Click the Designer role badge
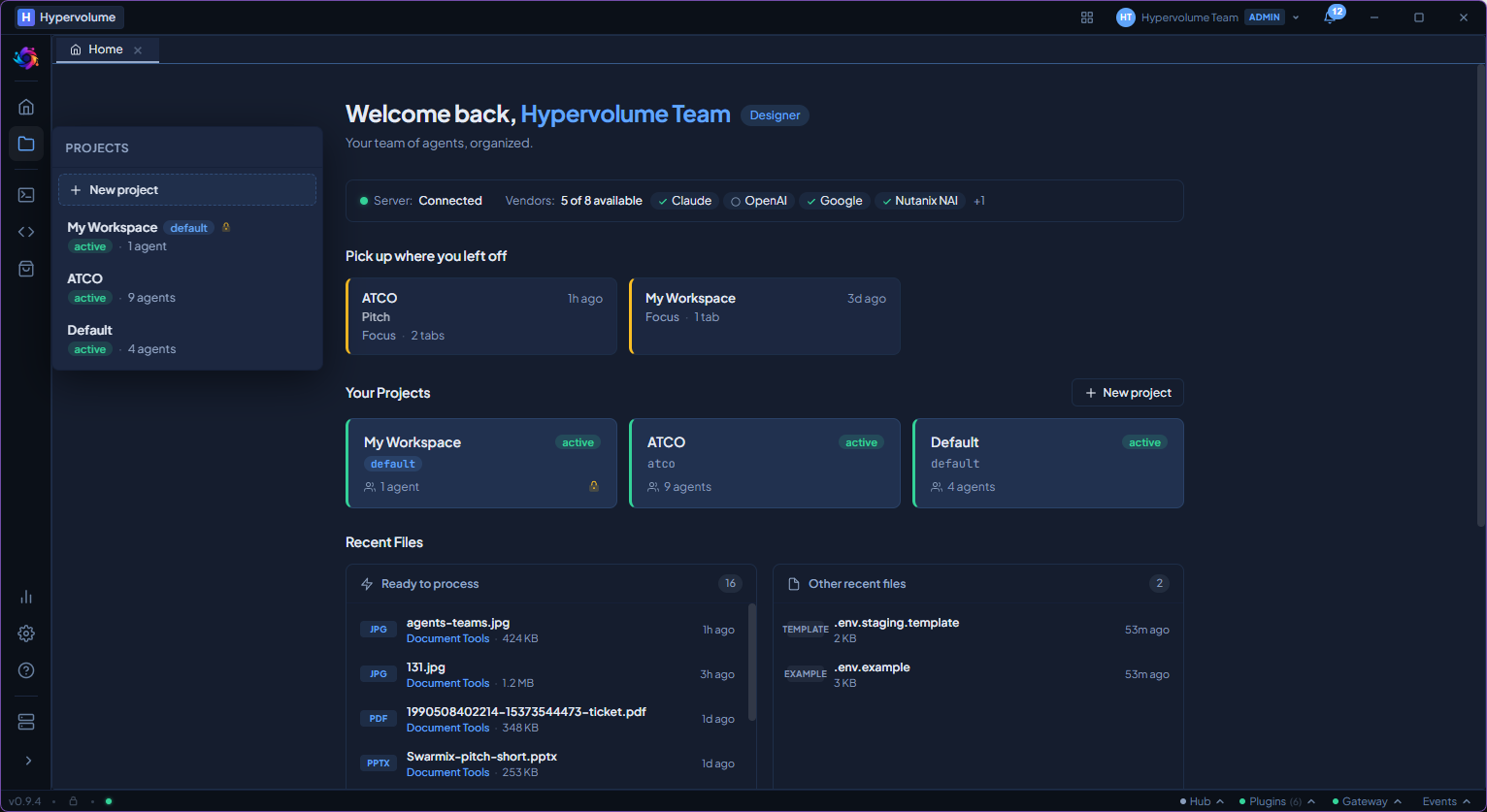This screenshot has width=1487, height=812. 775,115
